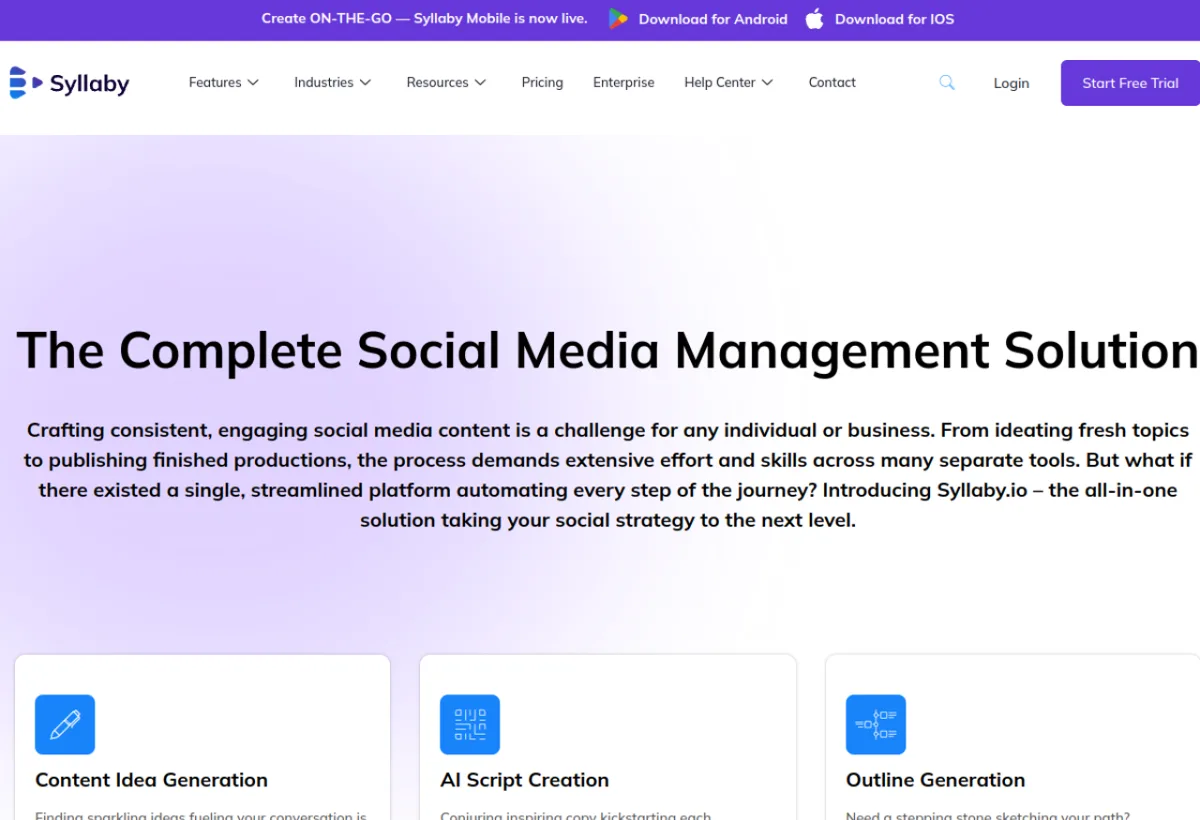Open the search magnifier icon
The image size is (1200, 820).
point(947,83)
